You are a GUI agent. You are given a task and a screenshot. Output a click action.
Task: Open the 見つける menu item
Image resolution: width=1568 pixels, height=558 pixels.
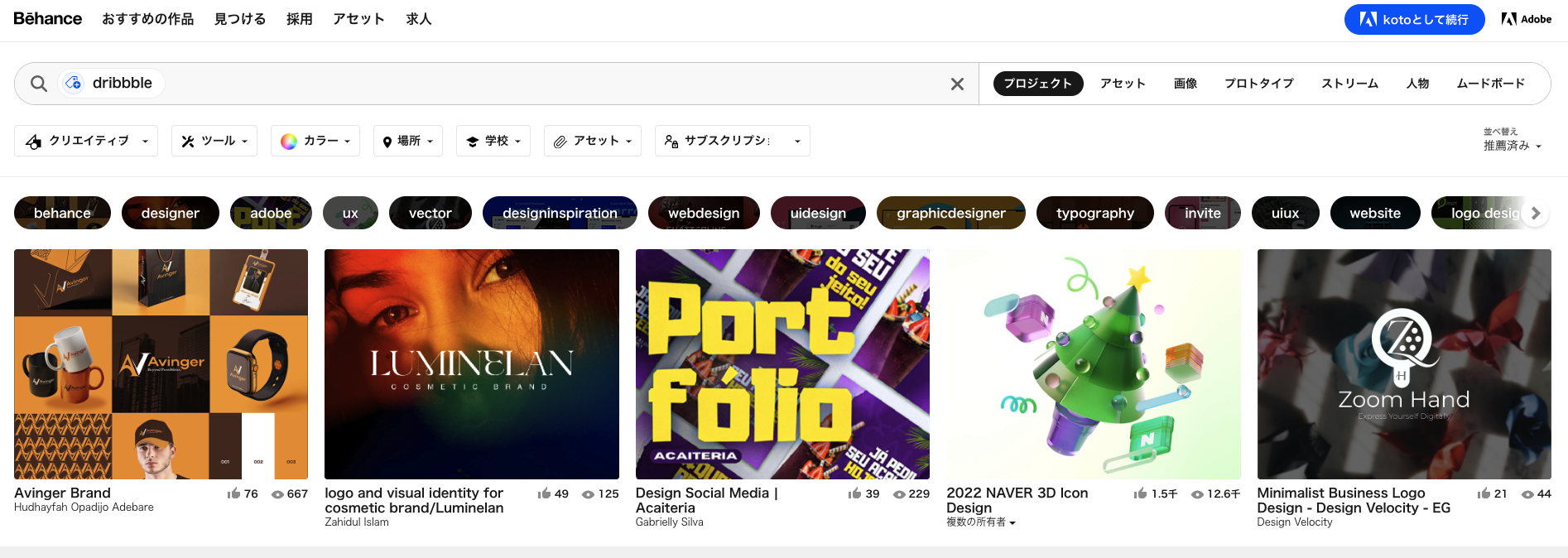[240, 19]
